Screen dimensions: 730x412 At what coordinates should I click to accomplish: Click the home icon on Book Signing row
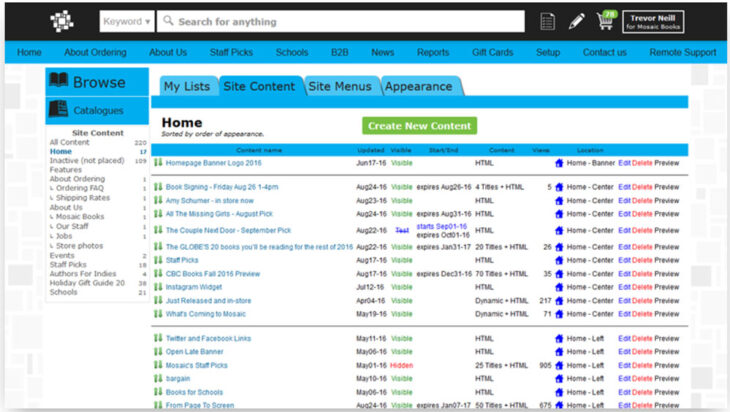click(x=559, y=187)
